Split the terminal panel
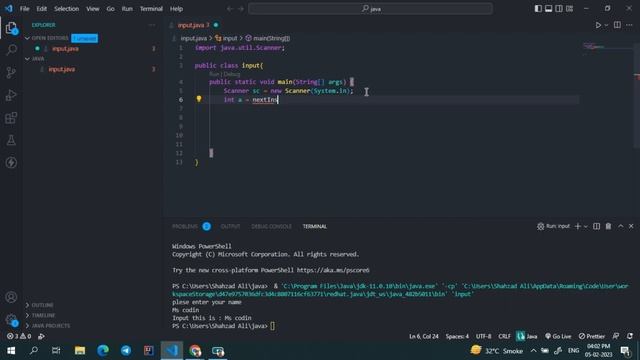This screenshot has height=360, width=640. coord(596,226)
